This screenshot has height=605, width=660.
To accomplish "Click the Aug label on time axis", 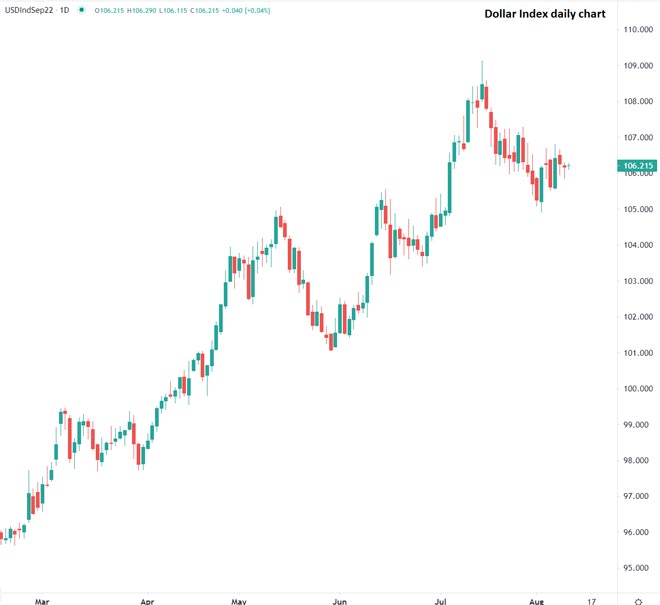I will (538, 602).
